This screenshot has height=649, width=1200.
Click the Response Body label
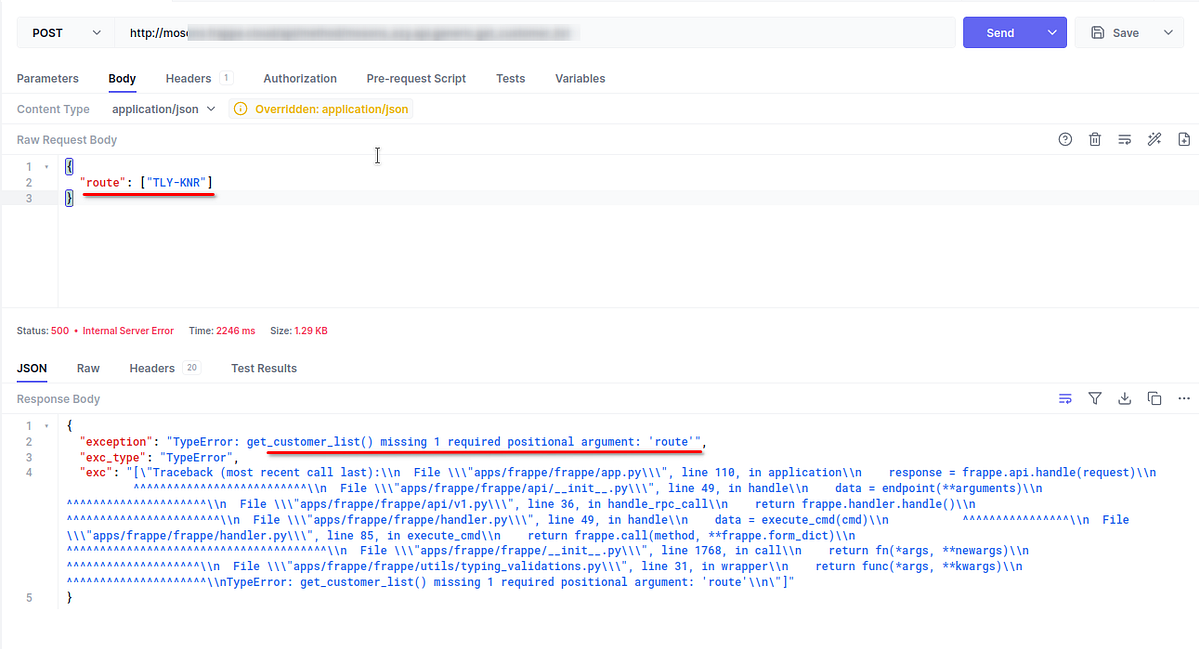click(59, 399)
